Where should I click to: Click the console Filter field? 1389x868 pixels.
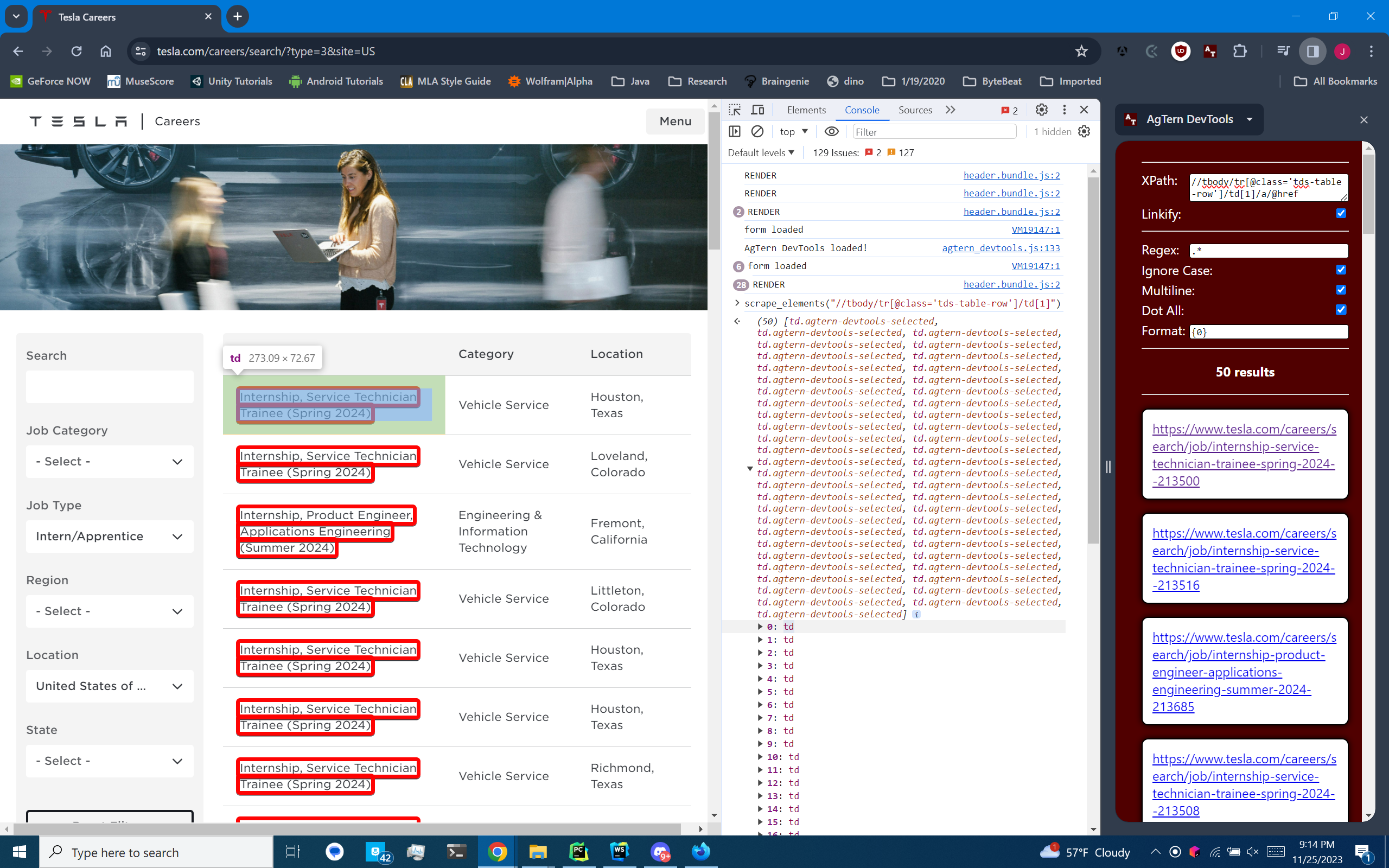click(934, 131)
